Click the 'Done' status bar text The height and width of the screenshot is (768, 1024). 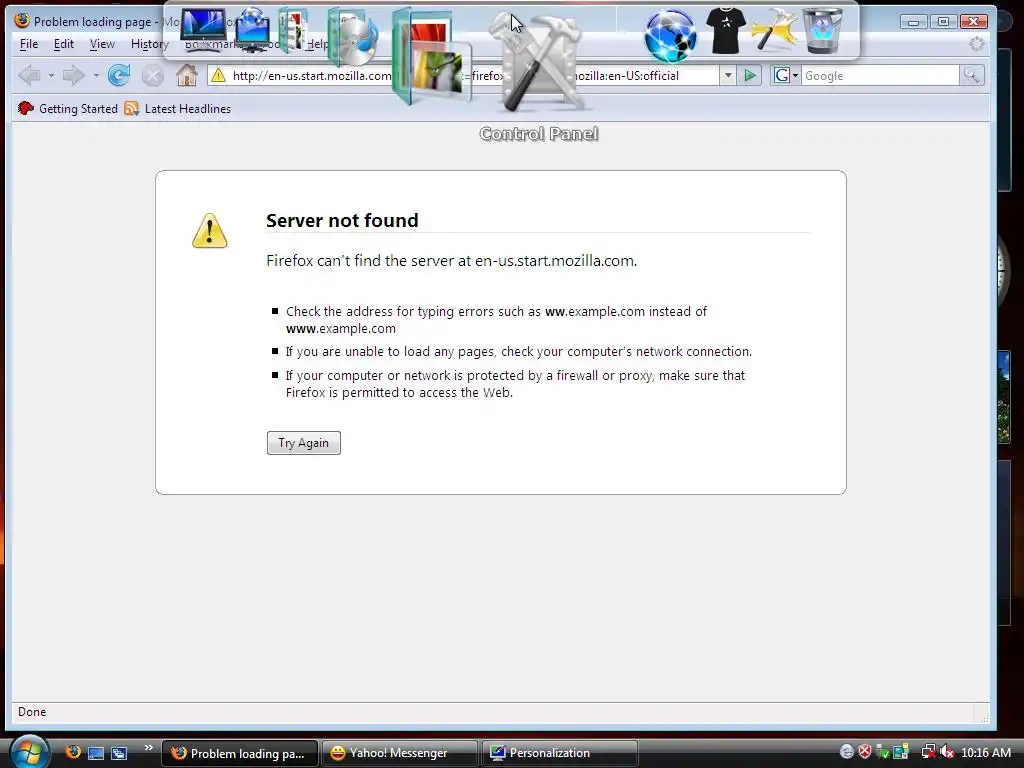click(x=32, y=712)
